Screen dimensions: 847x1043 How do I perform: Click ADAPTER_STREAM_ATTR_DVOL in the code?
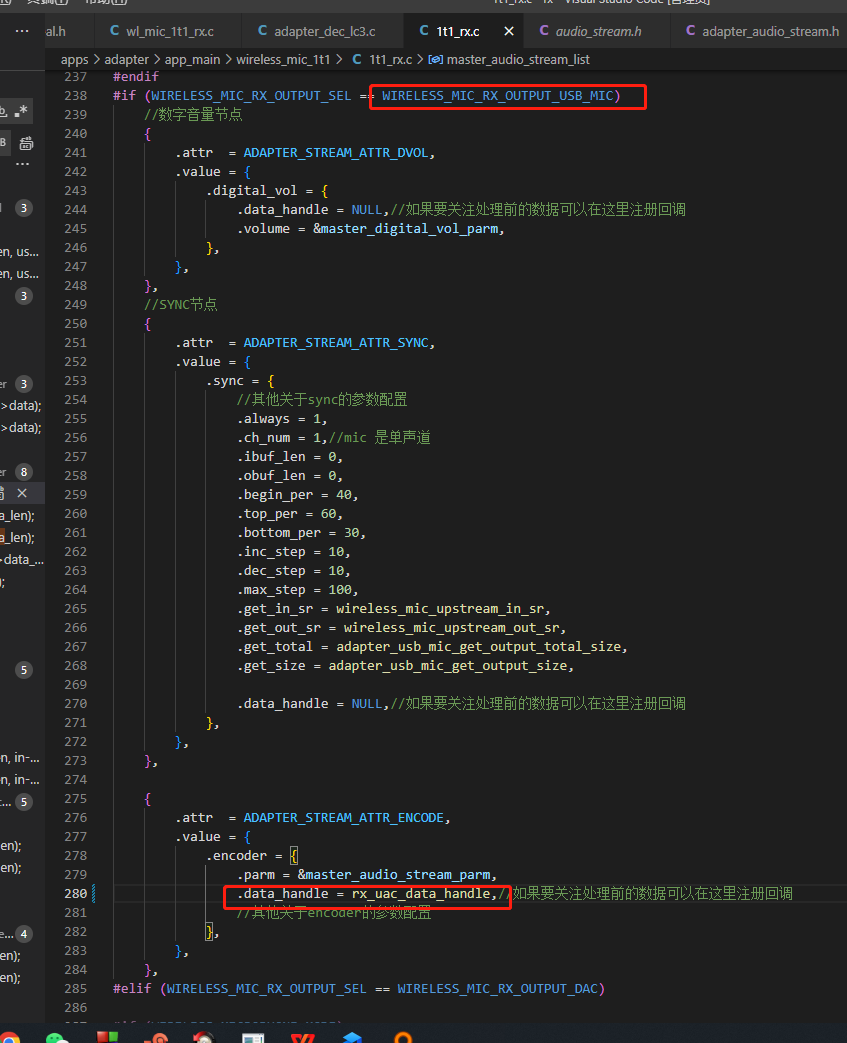coord(335,153)
